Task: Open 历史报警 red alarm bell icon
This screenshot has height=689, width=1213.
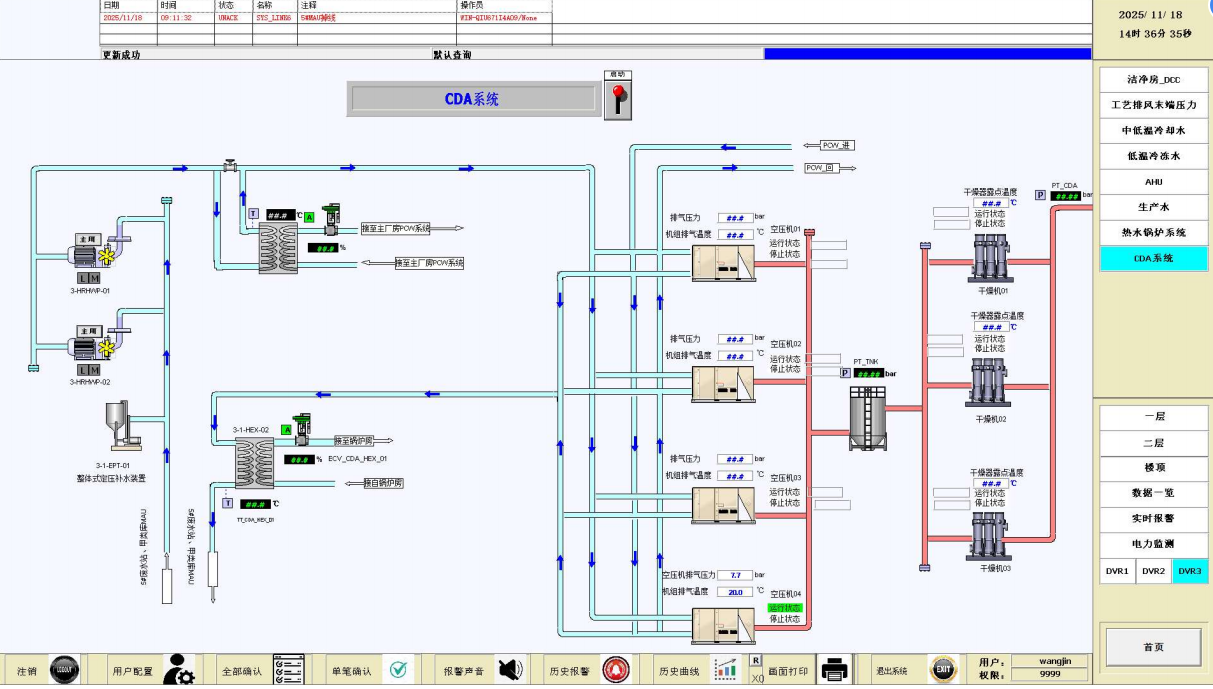Action: coord(616,670)
